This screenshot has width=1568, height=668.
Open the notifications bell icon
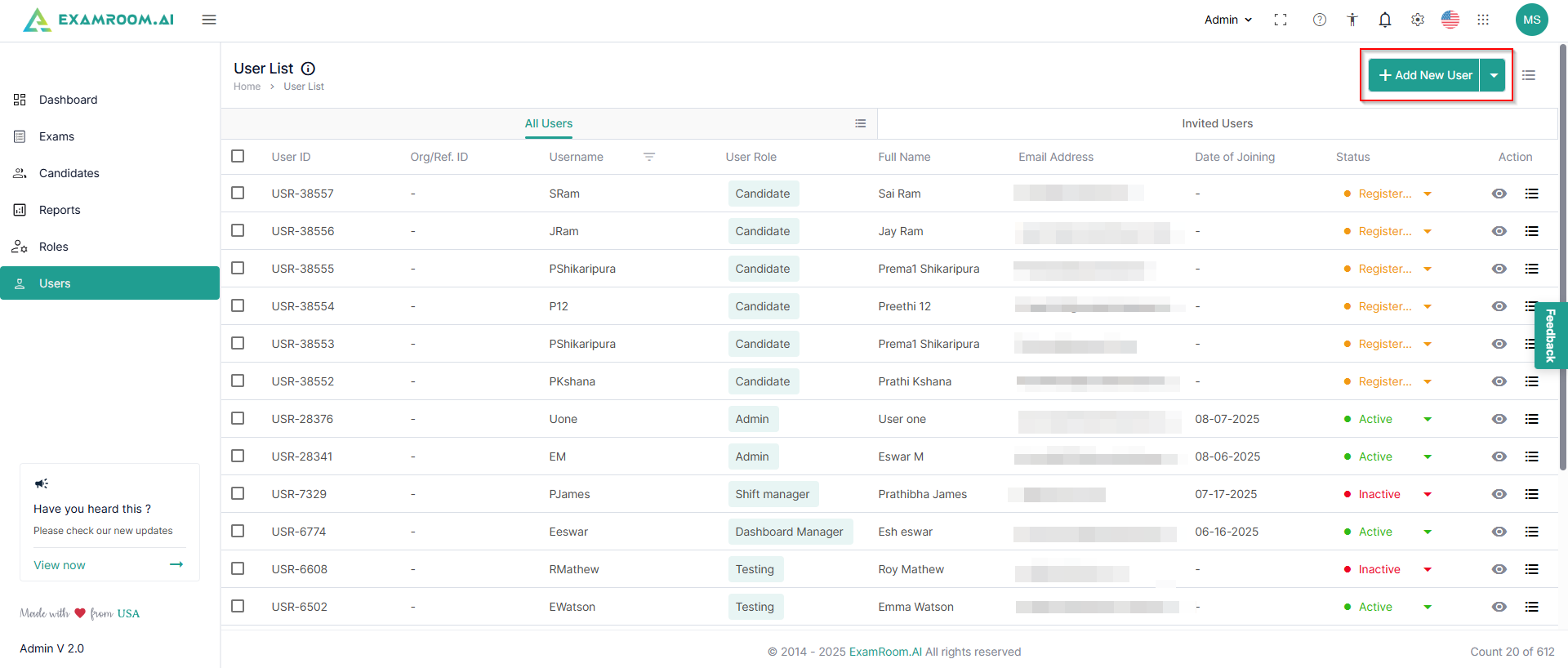point(1385,20)
